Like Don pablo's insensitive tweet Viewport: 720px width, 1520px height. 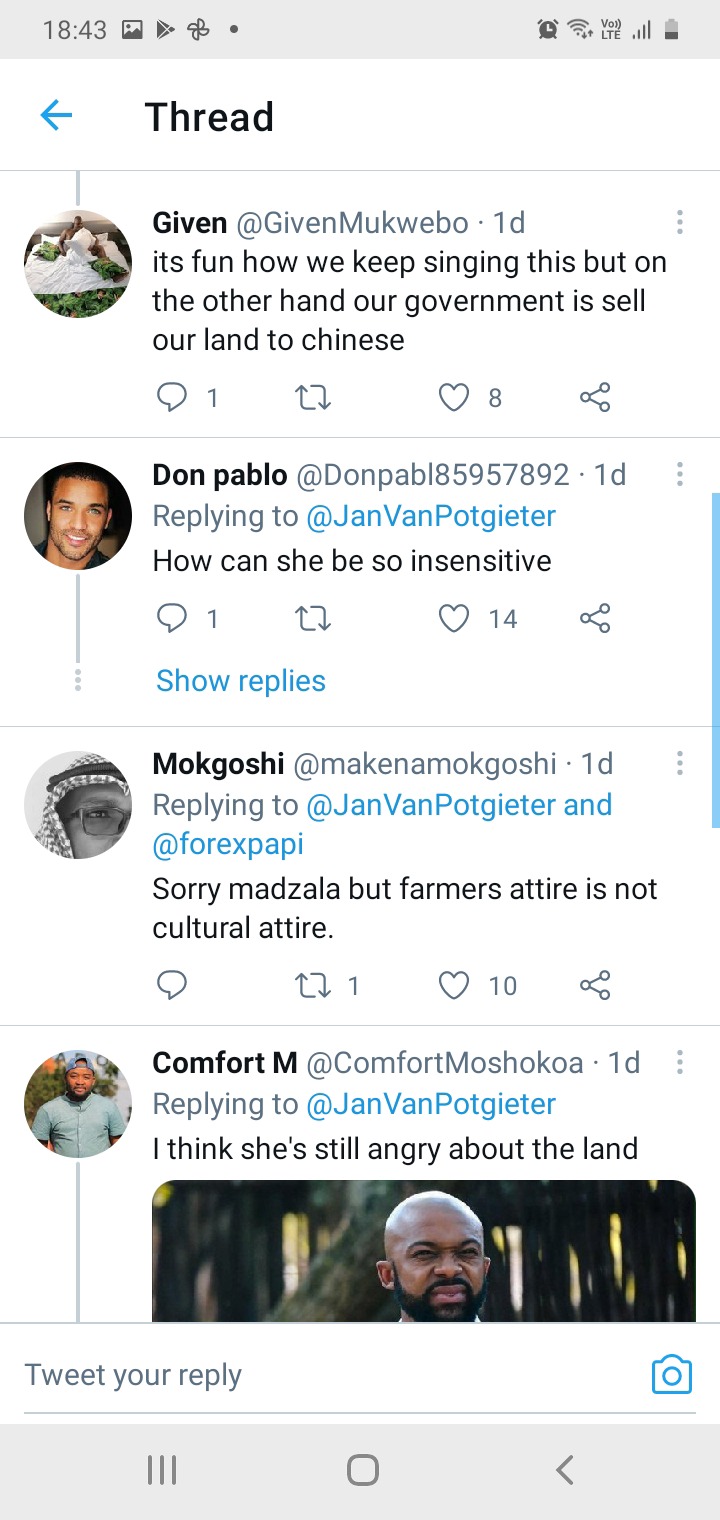454,619
